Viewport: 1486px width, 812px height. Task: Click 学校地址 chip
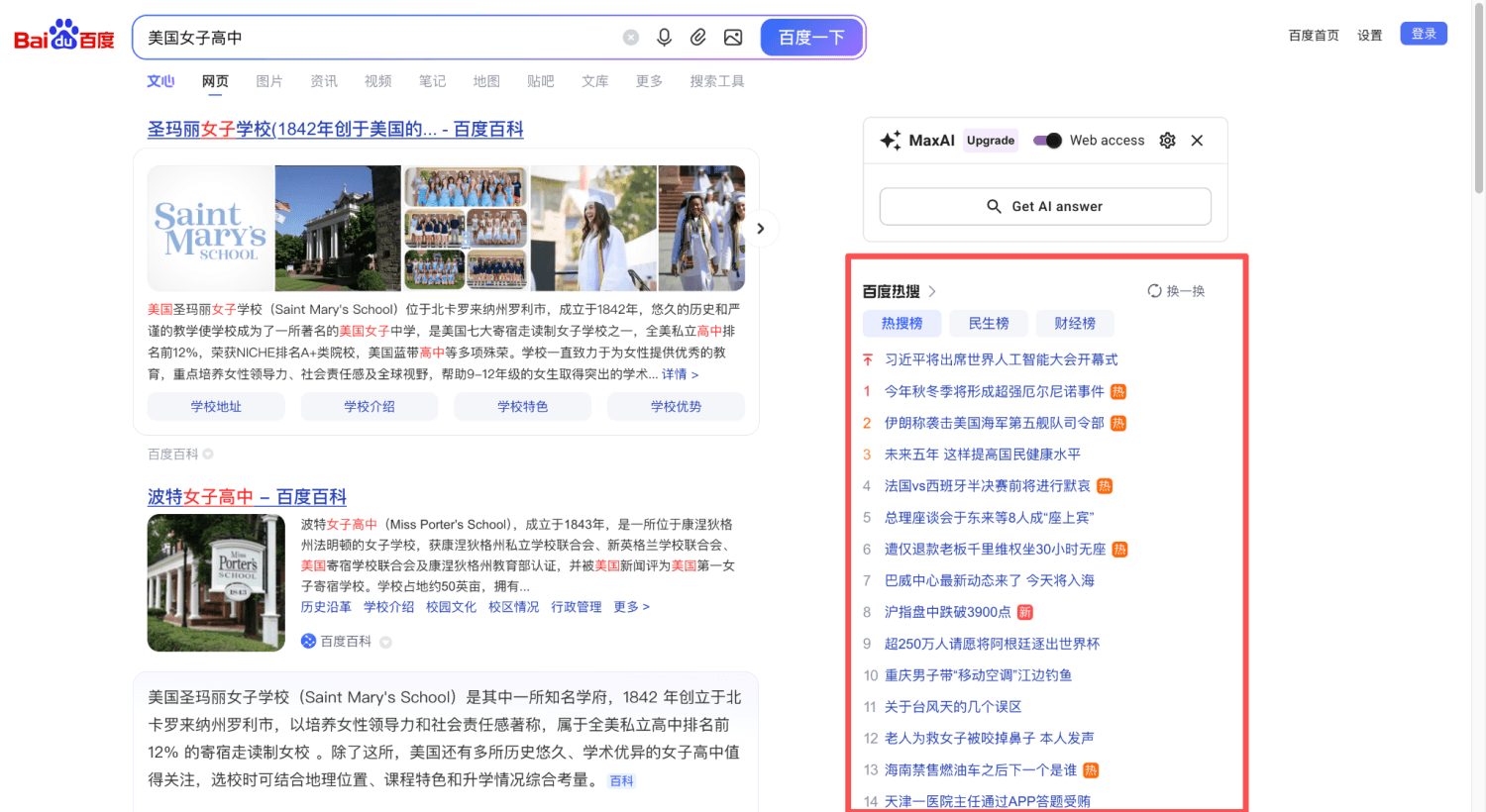click(216, 407)
